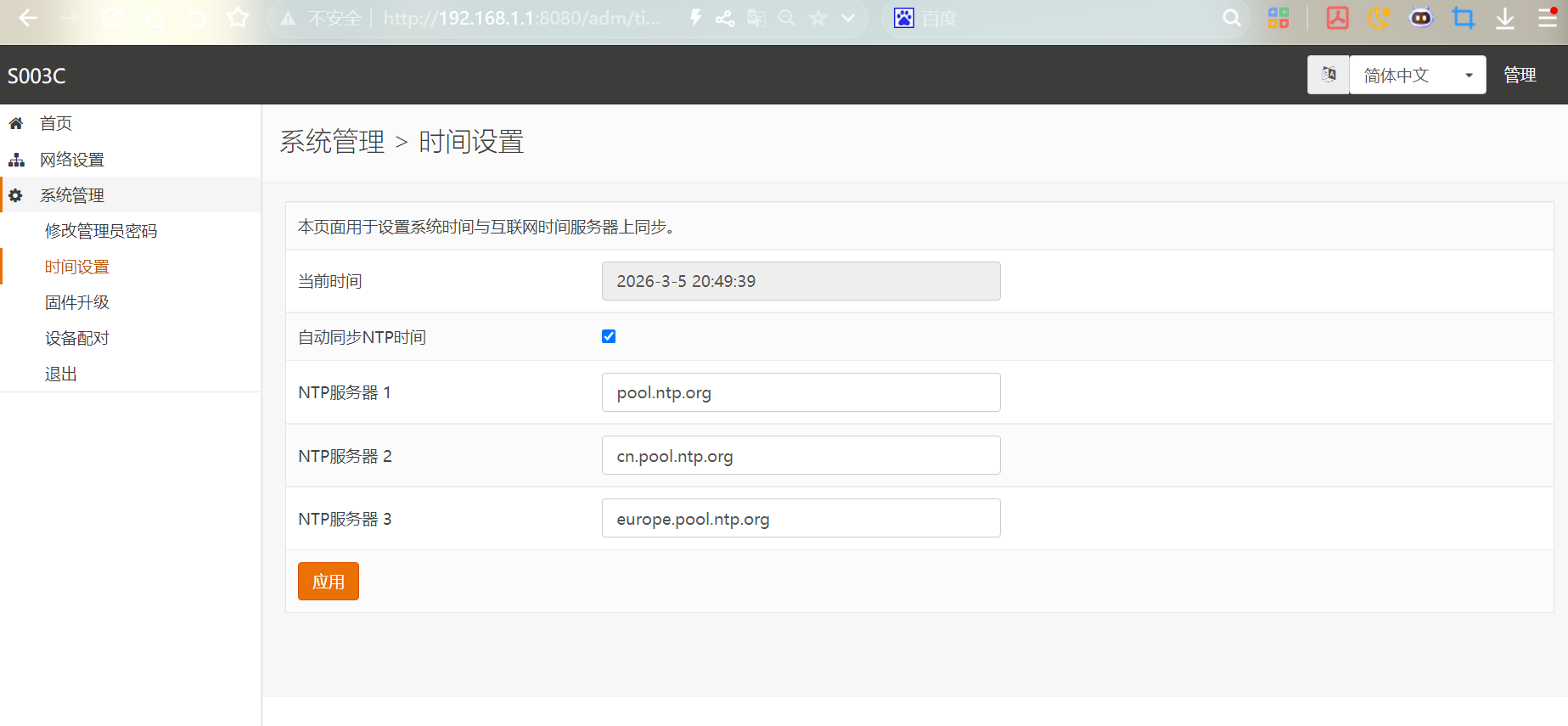This screenshot has width=1568, height=726.
Task: Click the browser back arrow
Action: pos(27,18)
